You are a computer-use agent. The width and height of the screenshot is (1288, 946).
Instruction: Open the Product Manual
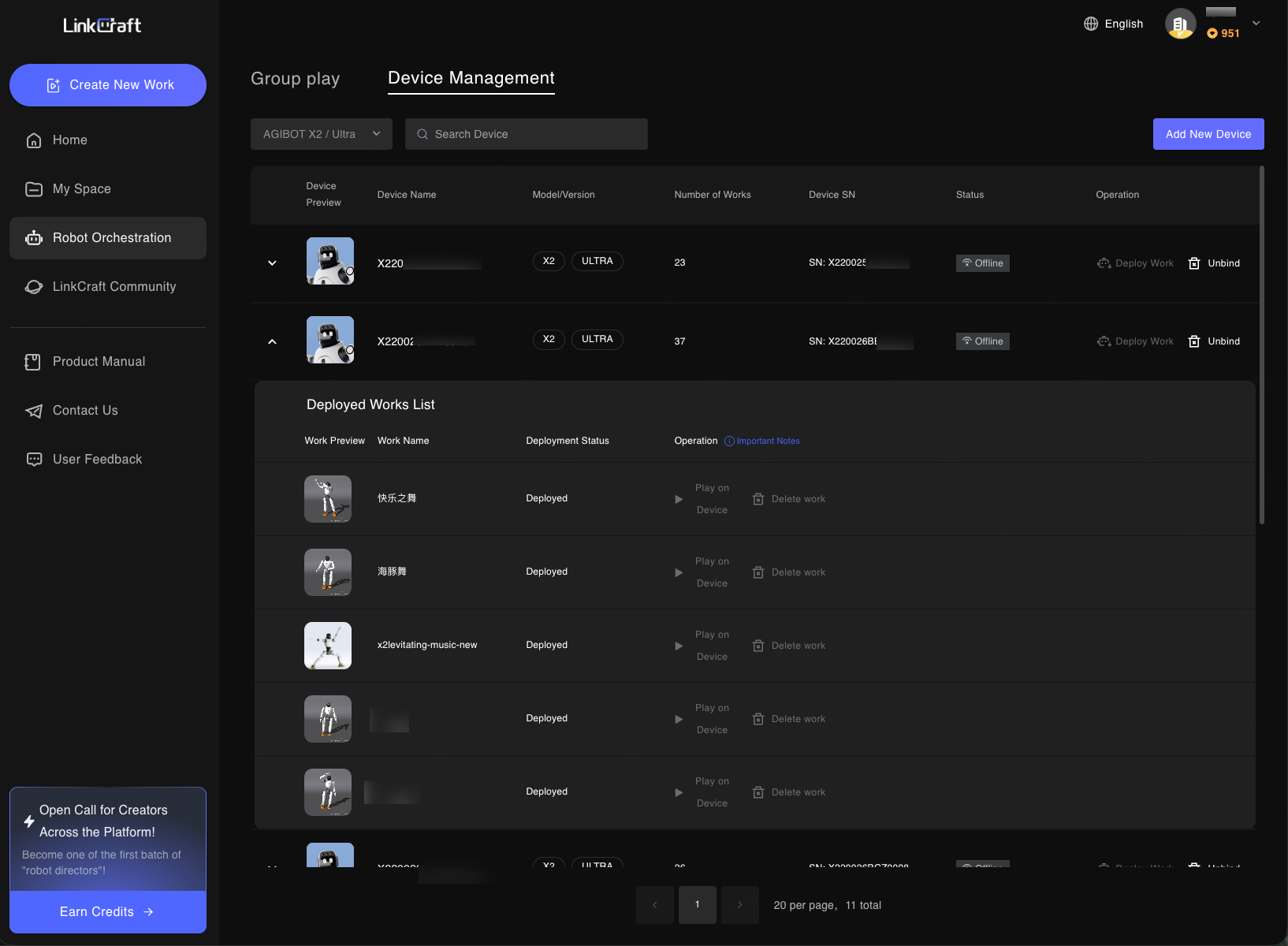(x=108, y=362)
